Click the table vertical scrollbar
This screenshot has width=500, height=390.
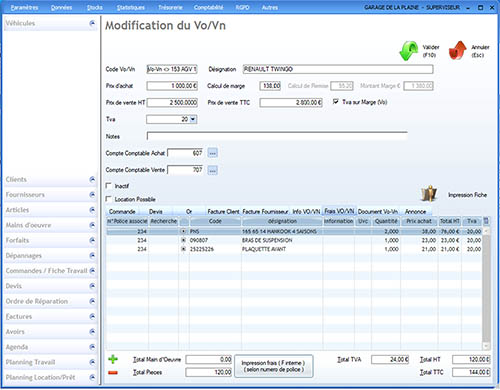coord(486,289)
